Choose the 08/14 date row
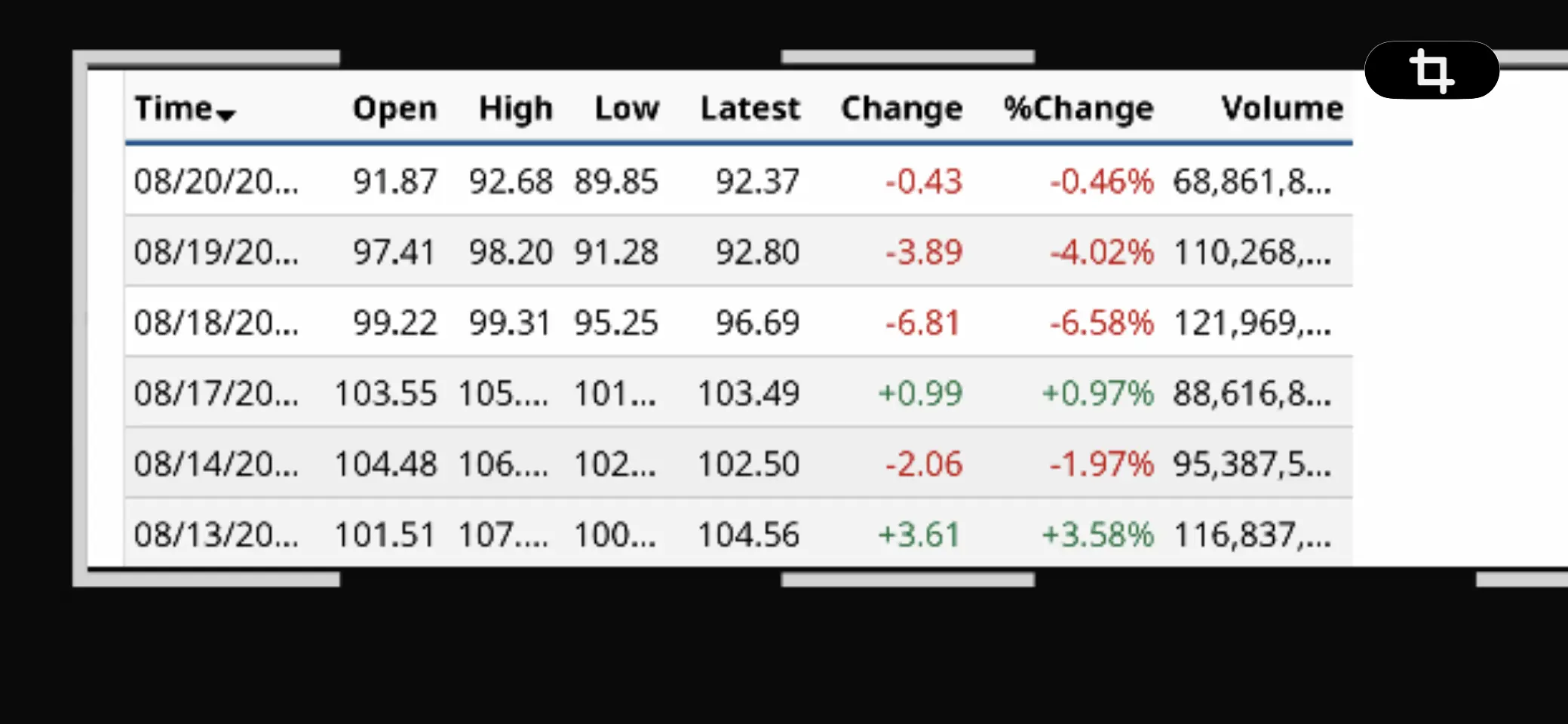The height and width of the screenshot is (724, 1568). [738, 463]
